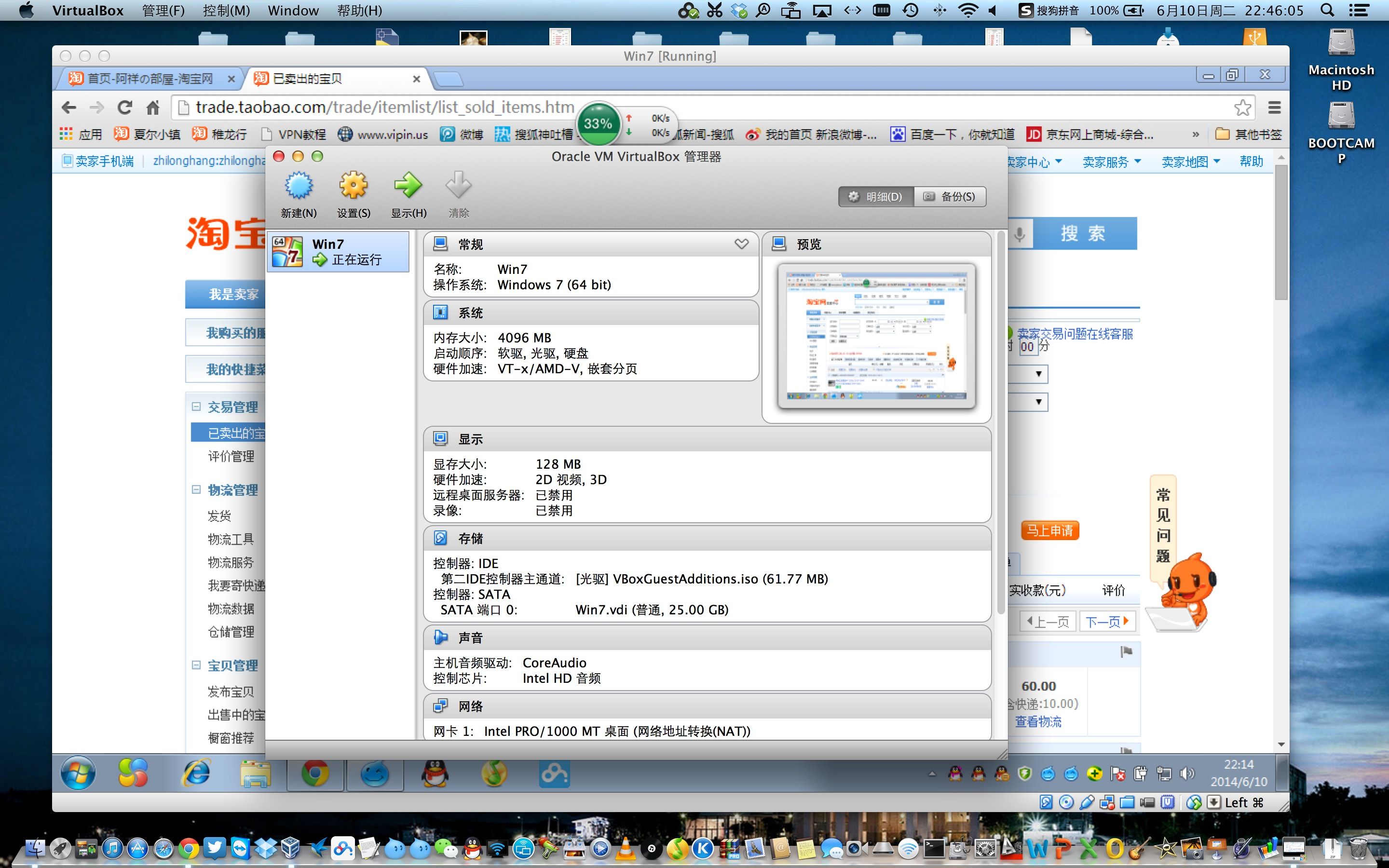
Task: Click the 声音 section header icon
Action: tap(440, 637)
